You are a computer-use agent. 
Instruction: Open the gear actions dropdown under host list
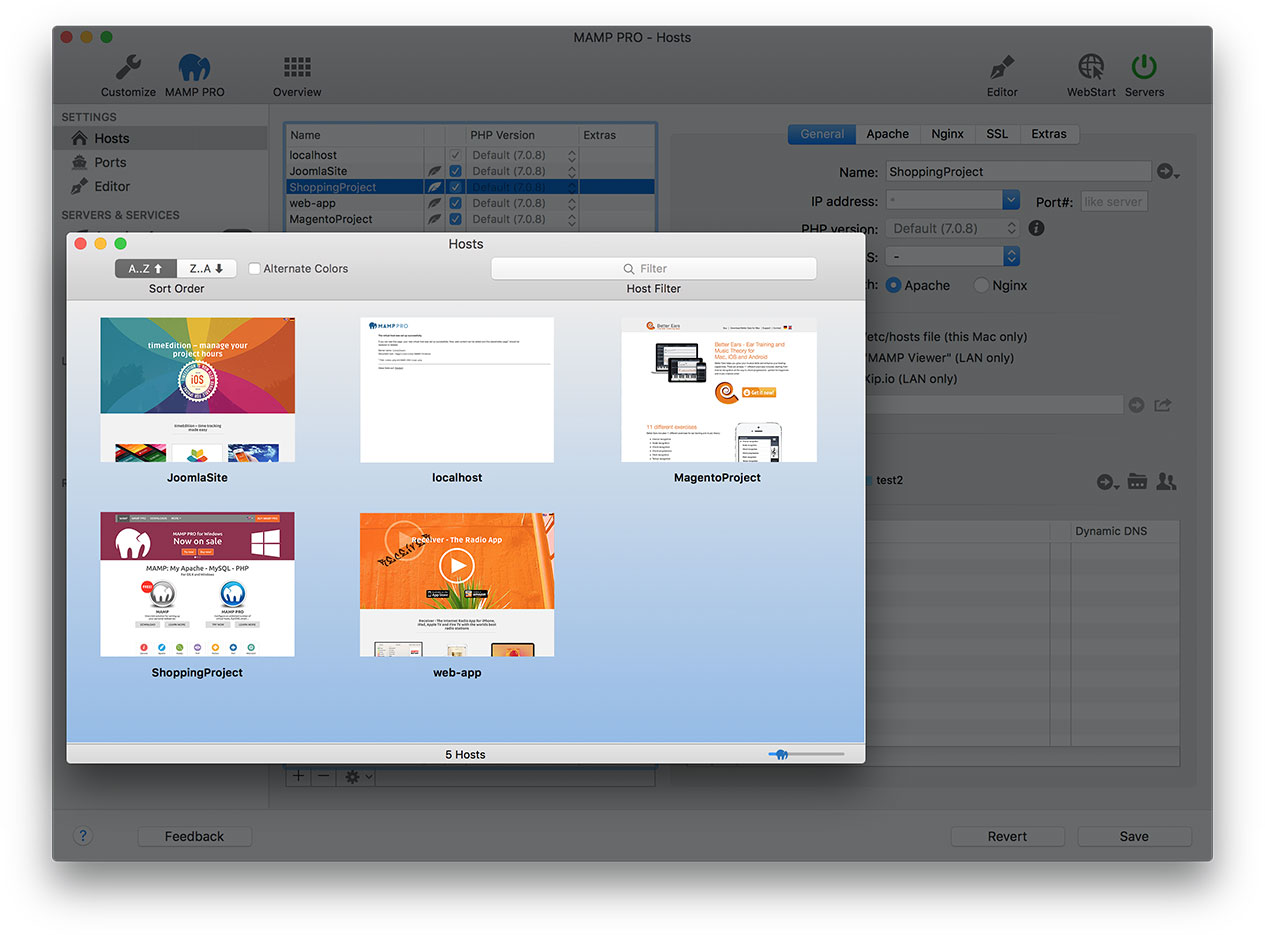coord(356,776)
